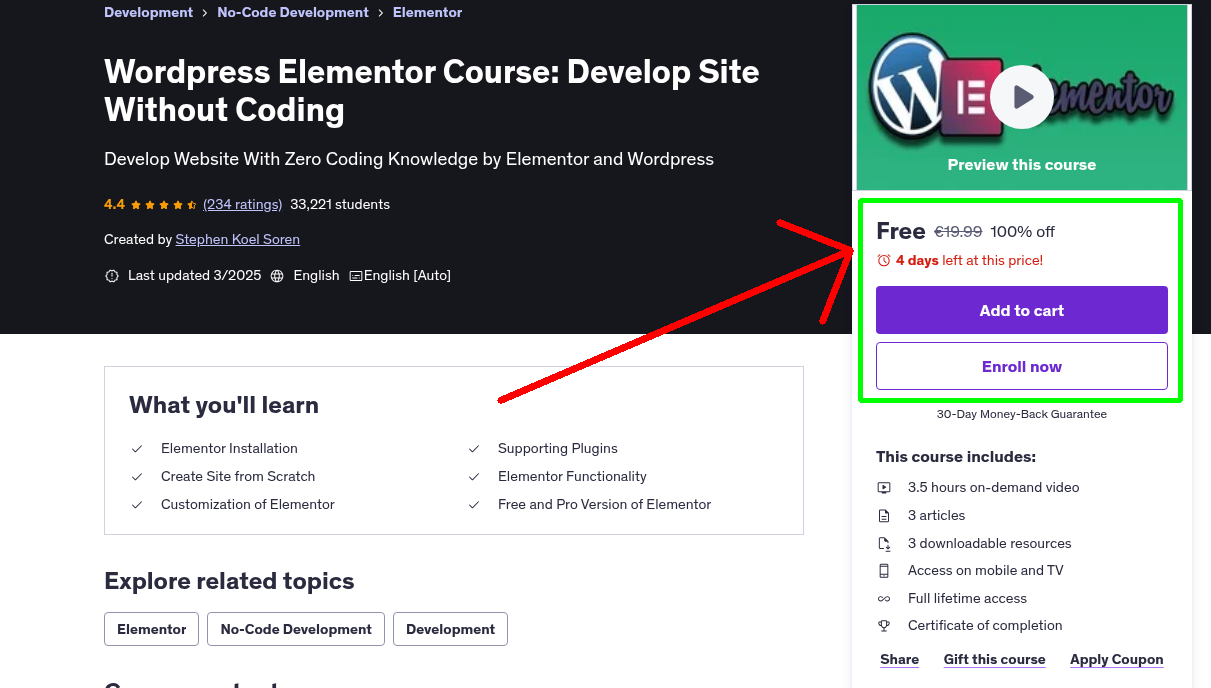The image size is (1211, 688).
Task: Open the Development breadcrumb link
Action: coord(148,13)
